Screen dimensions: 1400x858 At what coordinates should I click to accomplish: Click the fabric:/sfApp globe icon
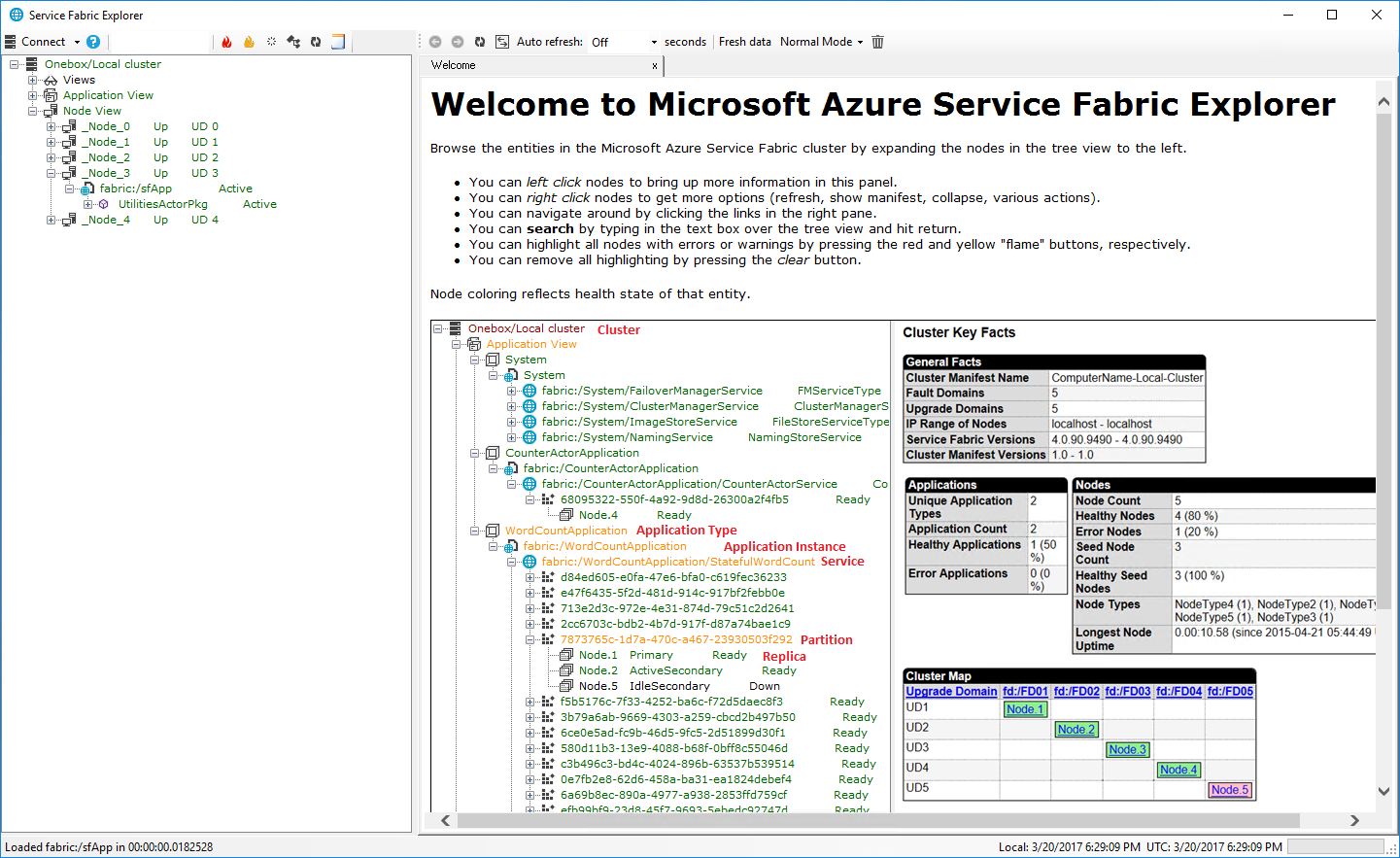(x=87, y=189)
